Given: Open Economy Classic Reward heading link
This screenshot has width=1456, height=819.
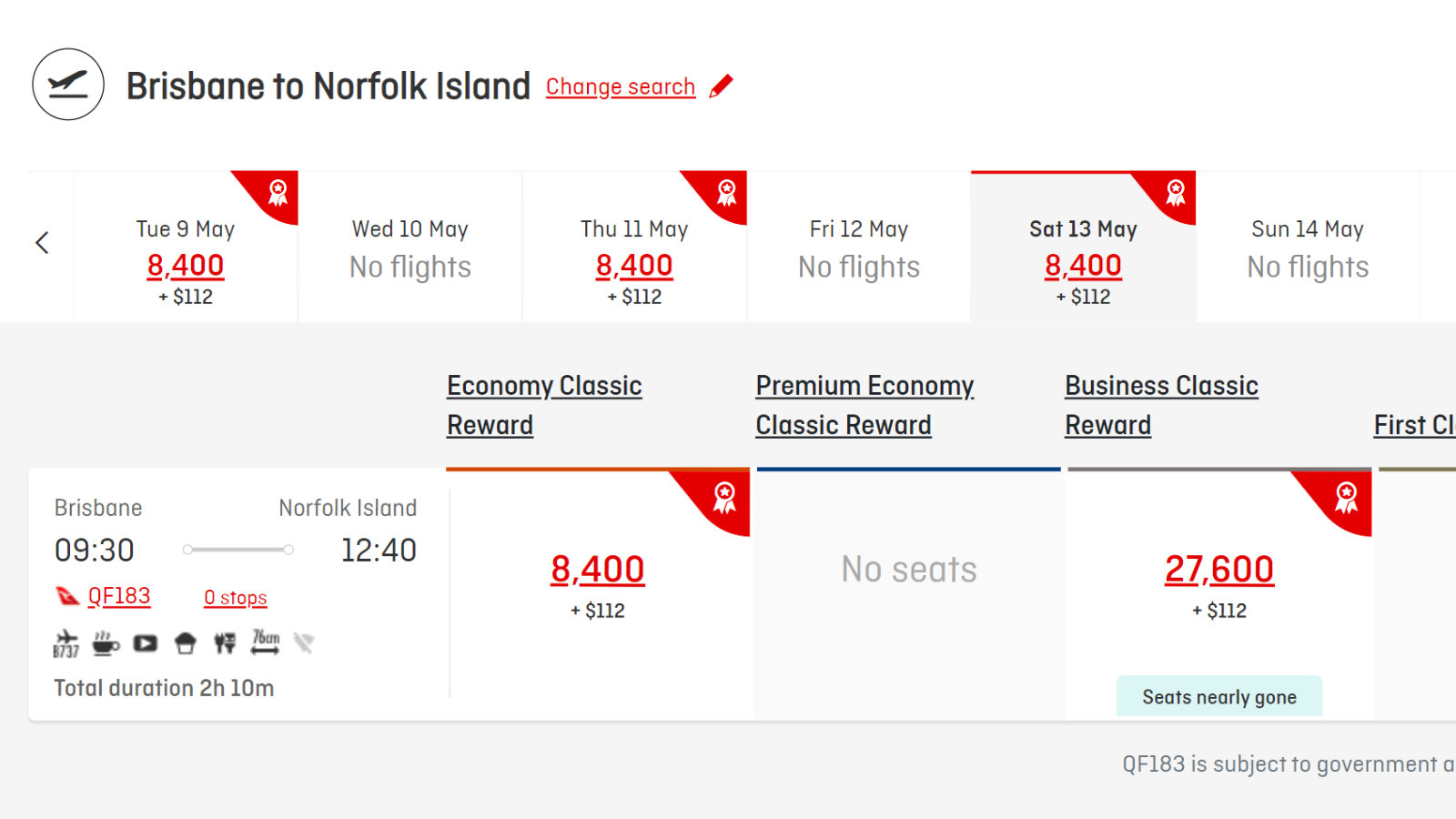Looking at the screenshot, I should (544, 405).
